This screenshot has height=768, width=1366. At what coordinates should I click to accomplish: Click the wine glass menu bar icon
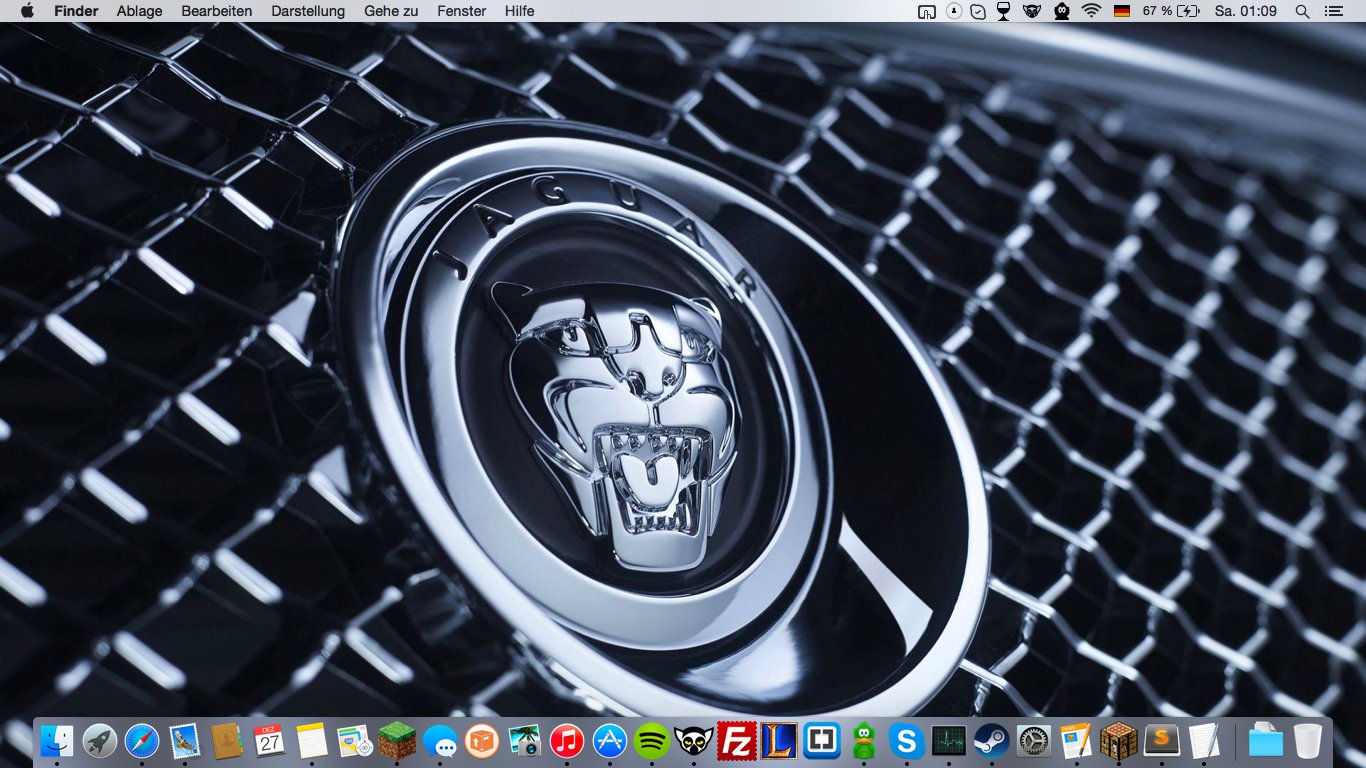click(x=1003, y=11)
